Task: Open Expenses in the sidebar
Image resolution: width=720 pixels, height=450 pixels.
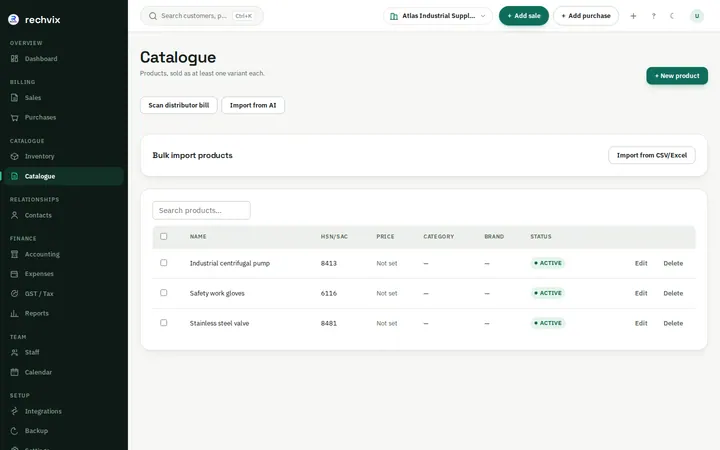Action: 64,274
